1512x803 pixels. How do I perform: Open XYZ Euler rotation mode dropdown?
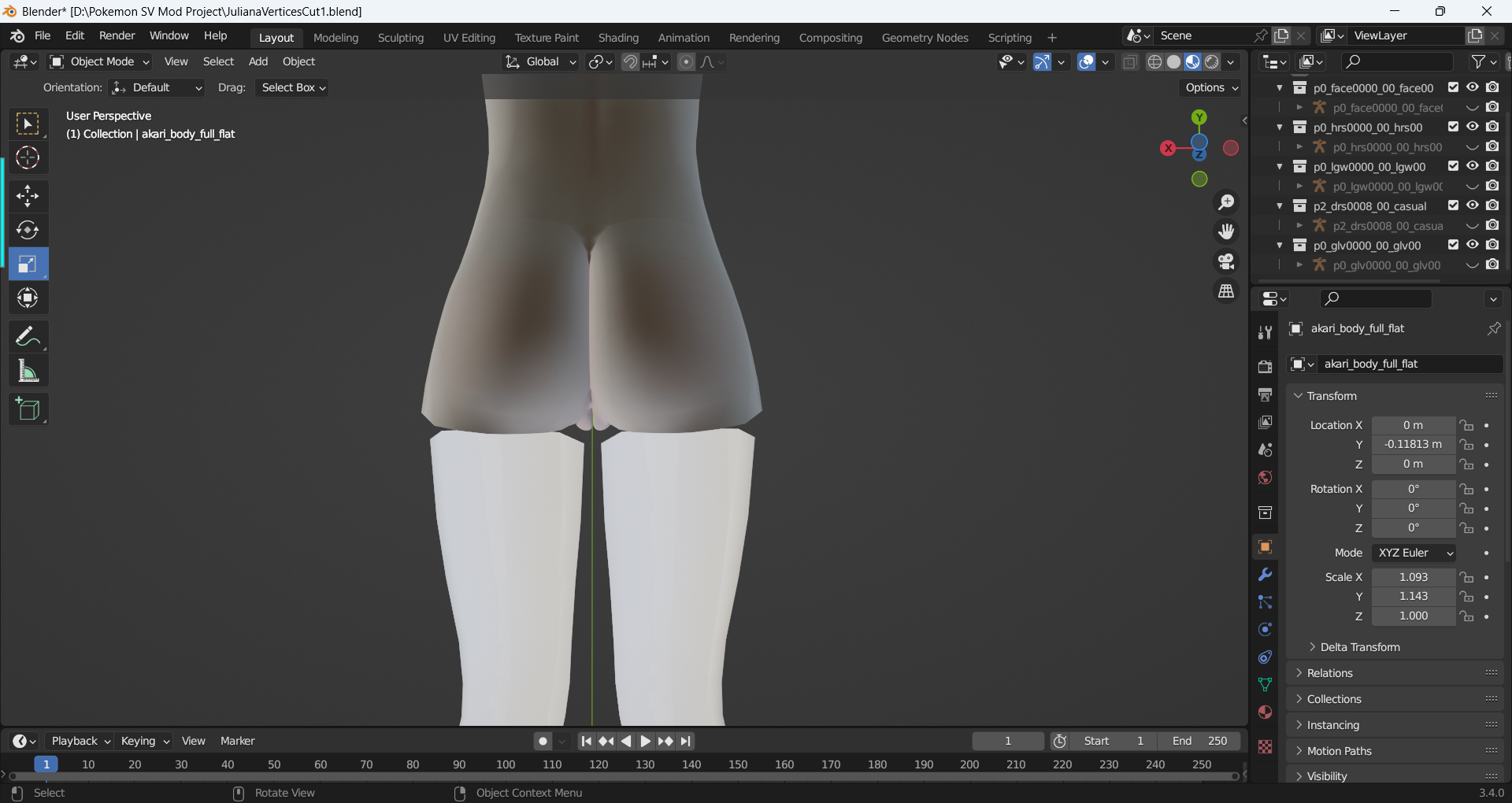1414,553
